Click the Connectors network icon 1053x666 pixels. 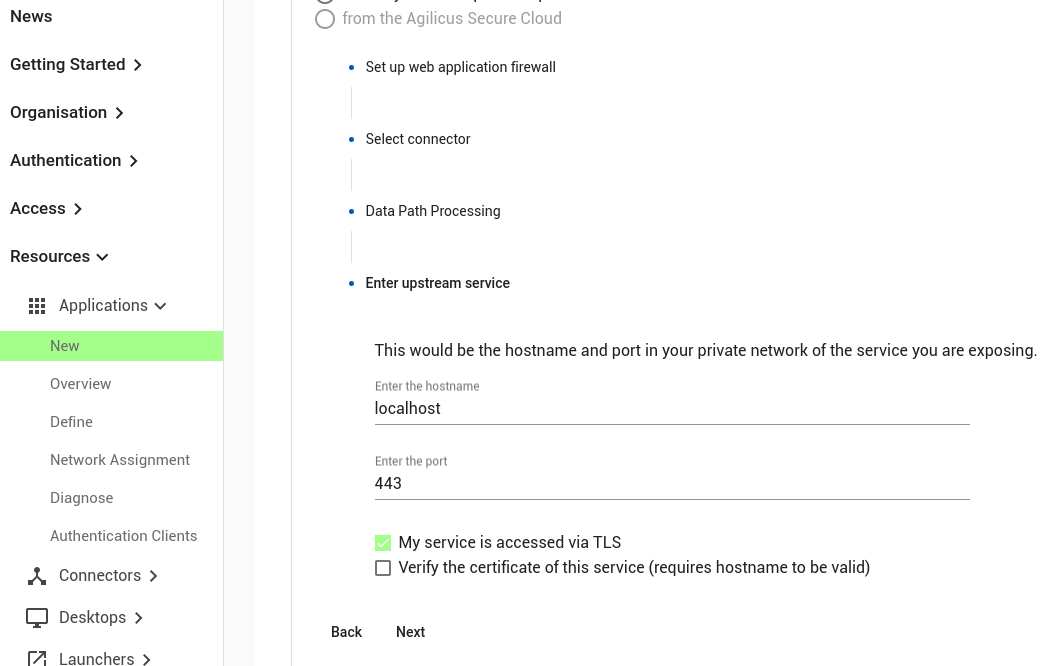pyautogui.click(x=37, y=576)
